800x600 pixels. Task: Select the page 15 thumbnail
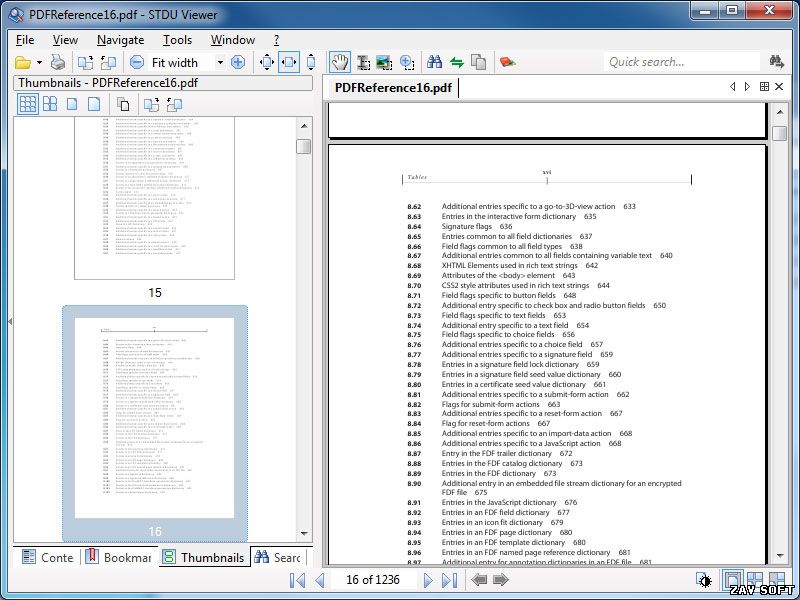click(x=155, y=198)
